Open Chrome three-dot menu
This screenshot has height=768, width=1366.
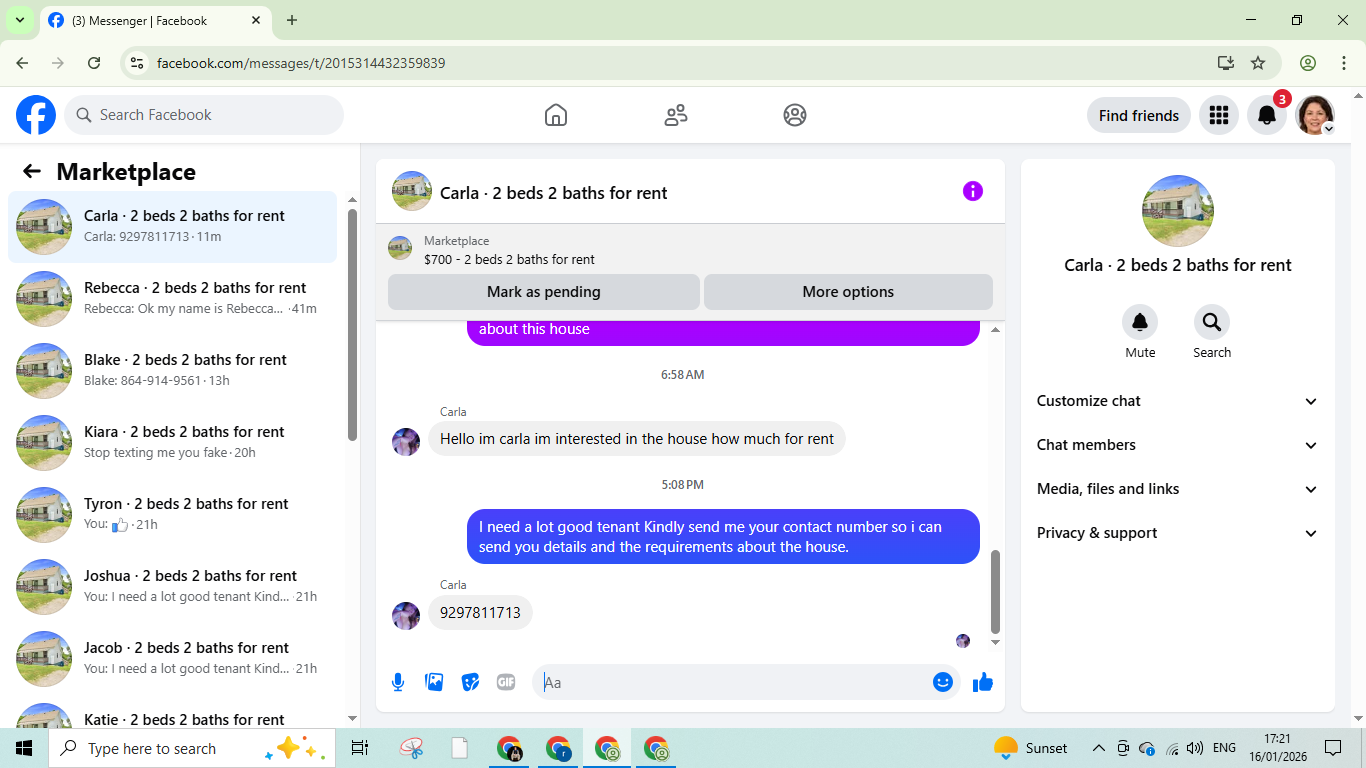[1344, 63]
